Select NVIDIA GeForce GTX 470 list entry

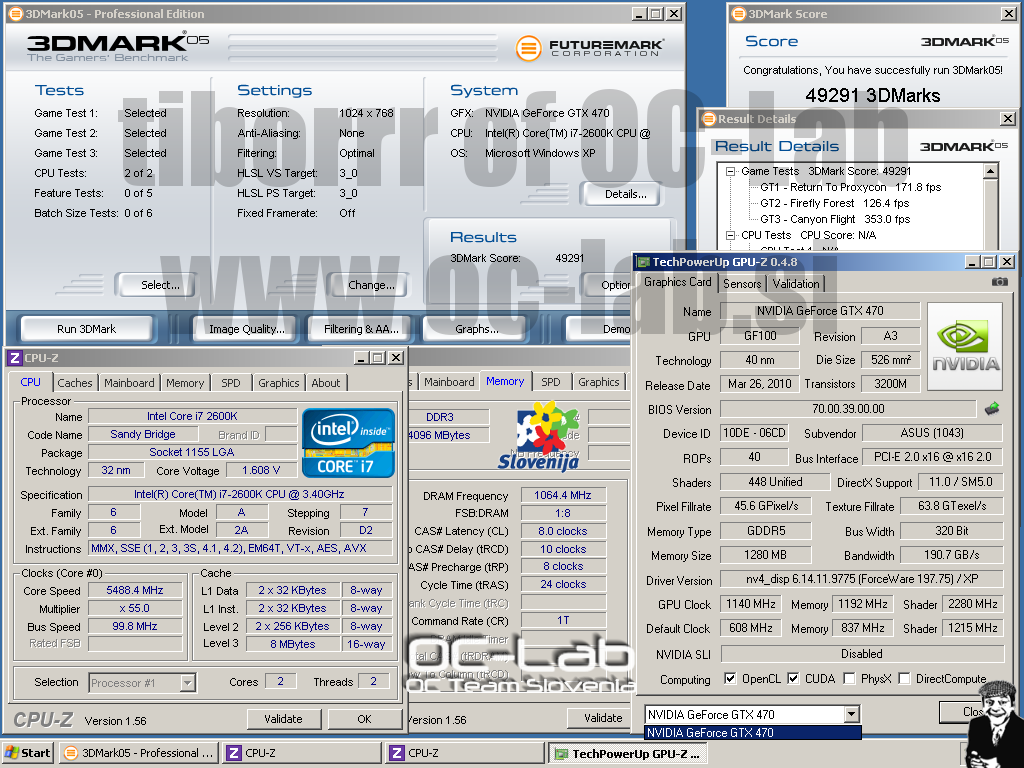752,733
